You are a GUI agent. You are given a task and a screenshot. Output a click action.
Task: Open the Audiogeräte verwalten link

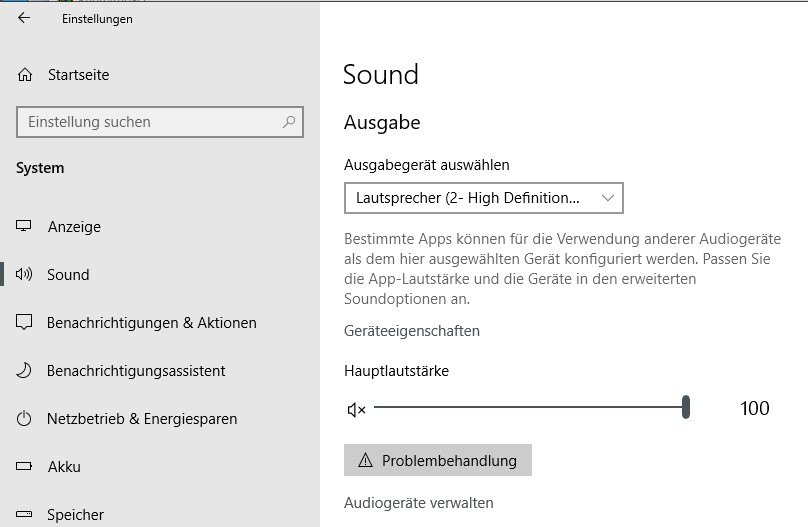(x=418, y=503)
